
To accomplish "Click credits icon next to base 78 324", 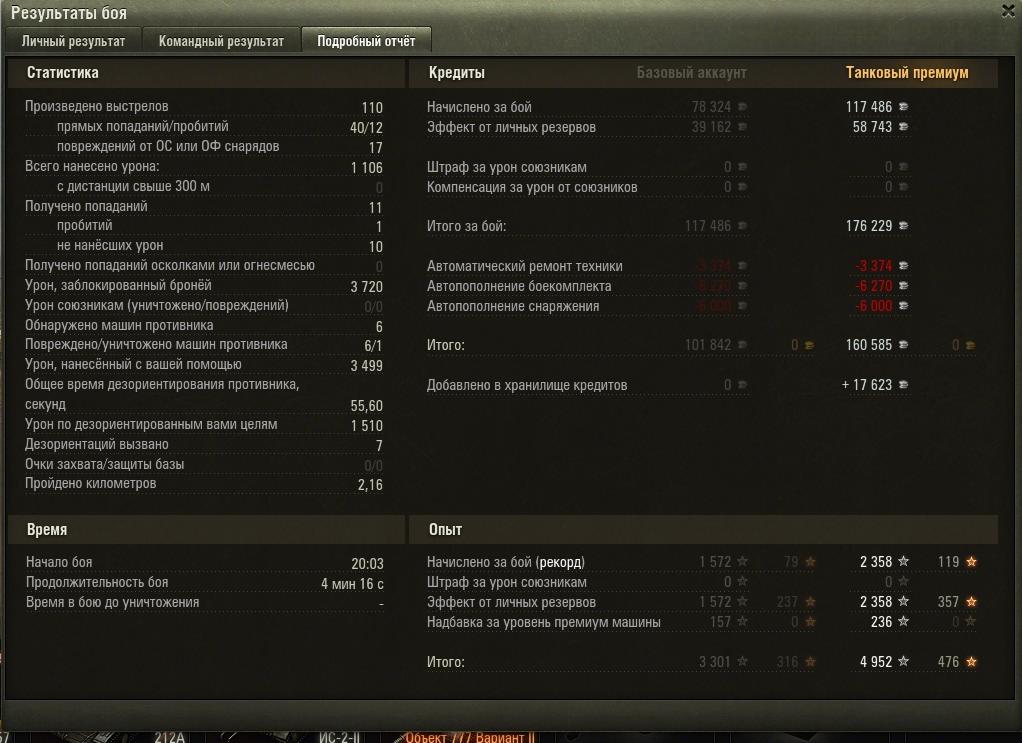I will [x=742, y=107].
